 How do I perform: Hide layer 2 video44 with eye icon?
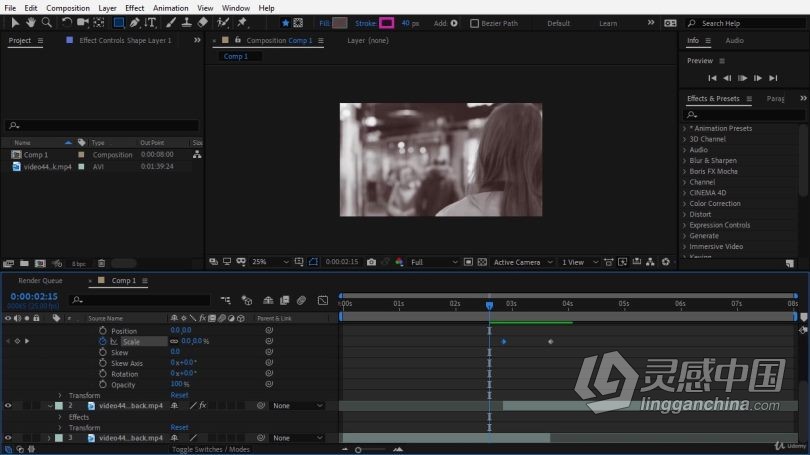tap(8, 406)
